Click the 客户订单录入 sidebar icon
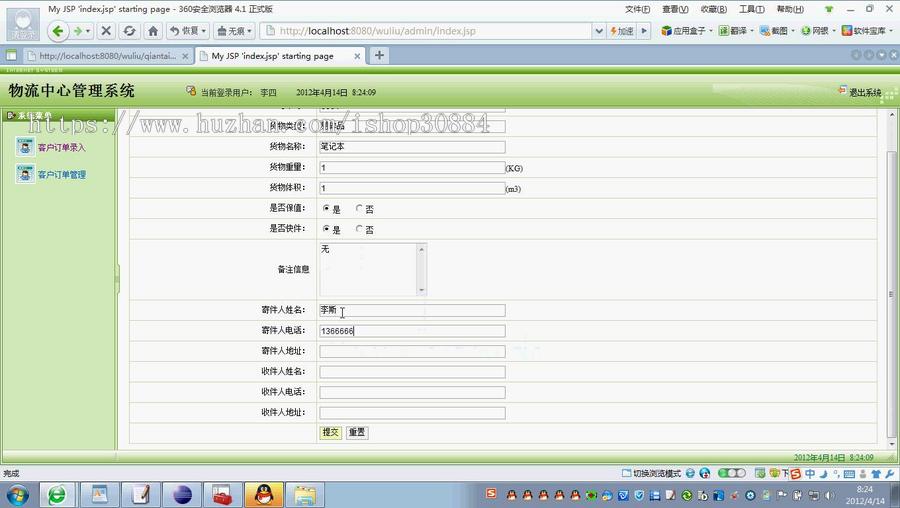 click(25, 147)
